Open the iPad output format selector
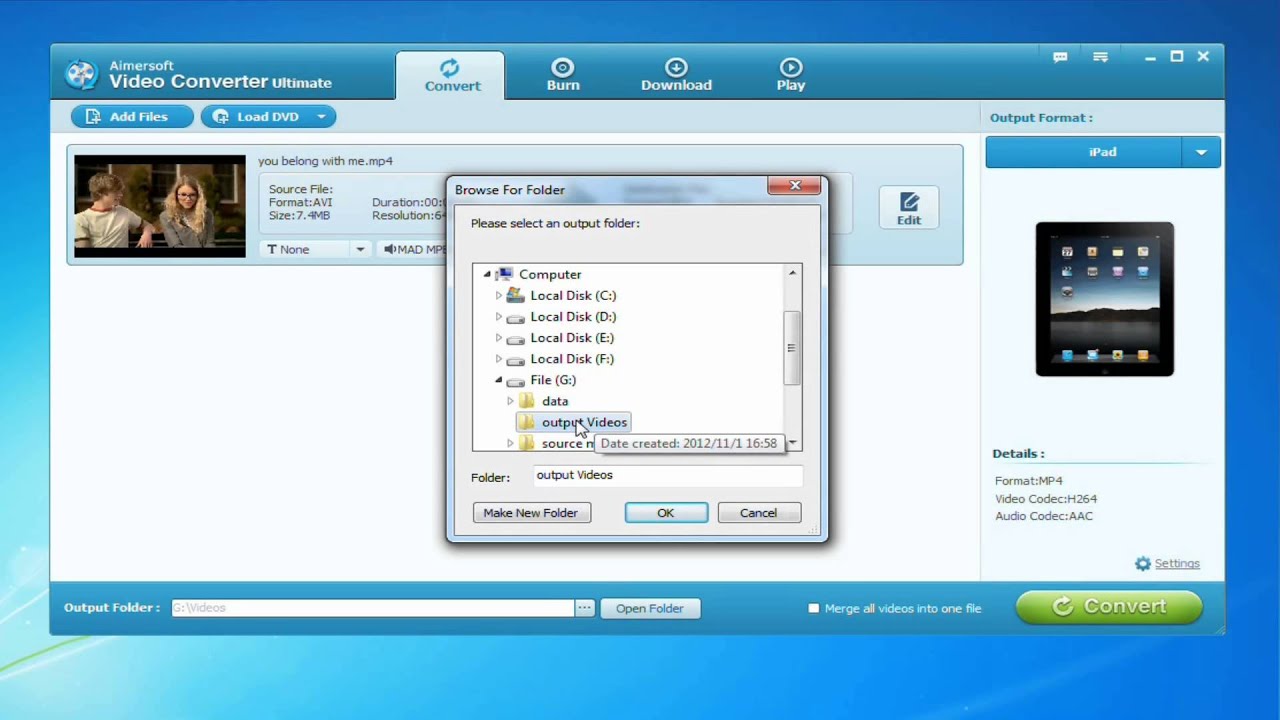Image resolution: width=1280 pixels, height=720 pixels. point(1083,152)
